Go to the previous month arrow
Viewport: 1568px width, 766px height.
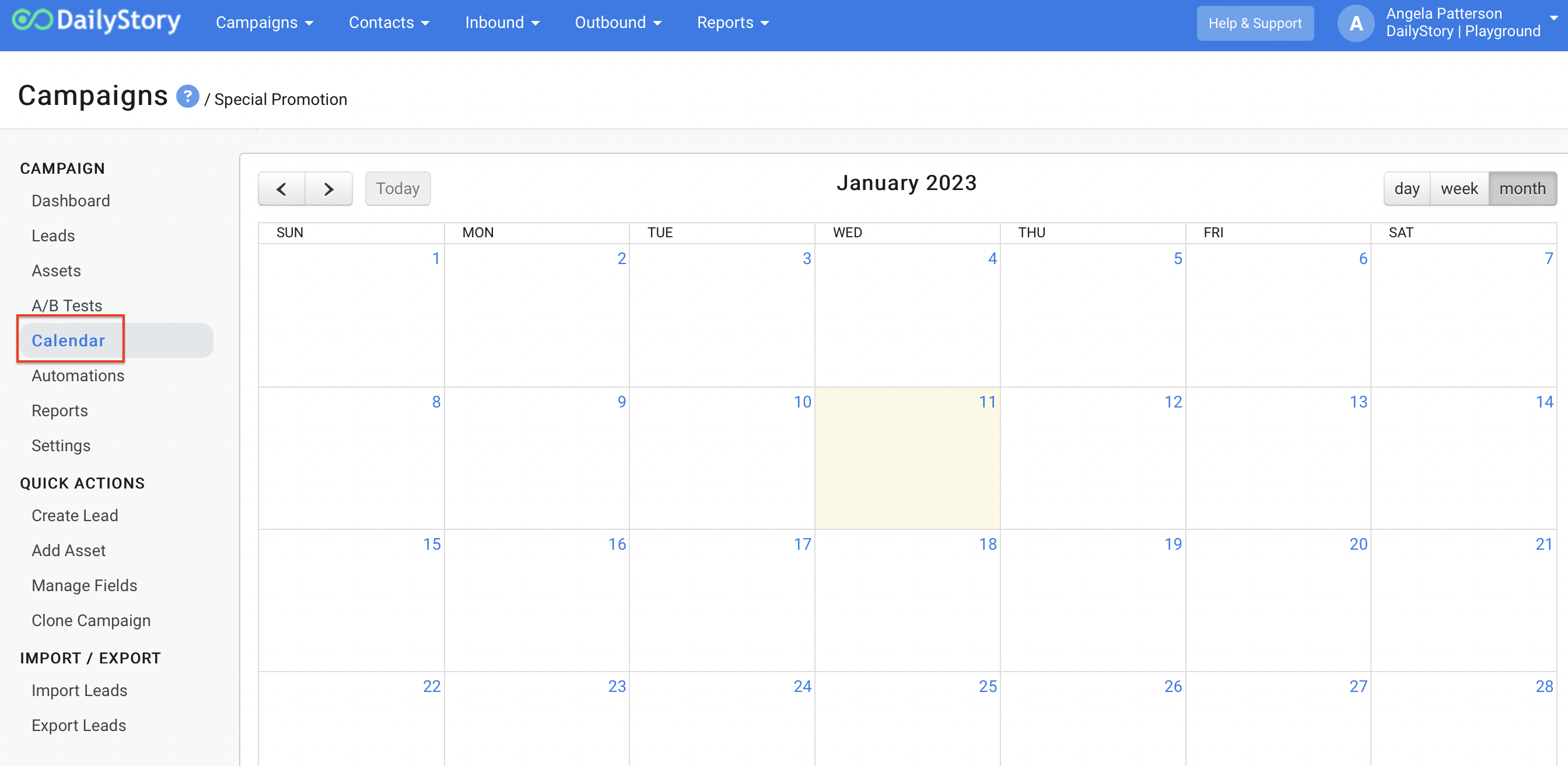pos(281,189)
